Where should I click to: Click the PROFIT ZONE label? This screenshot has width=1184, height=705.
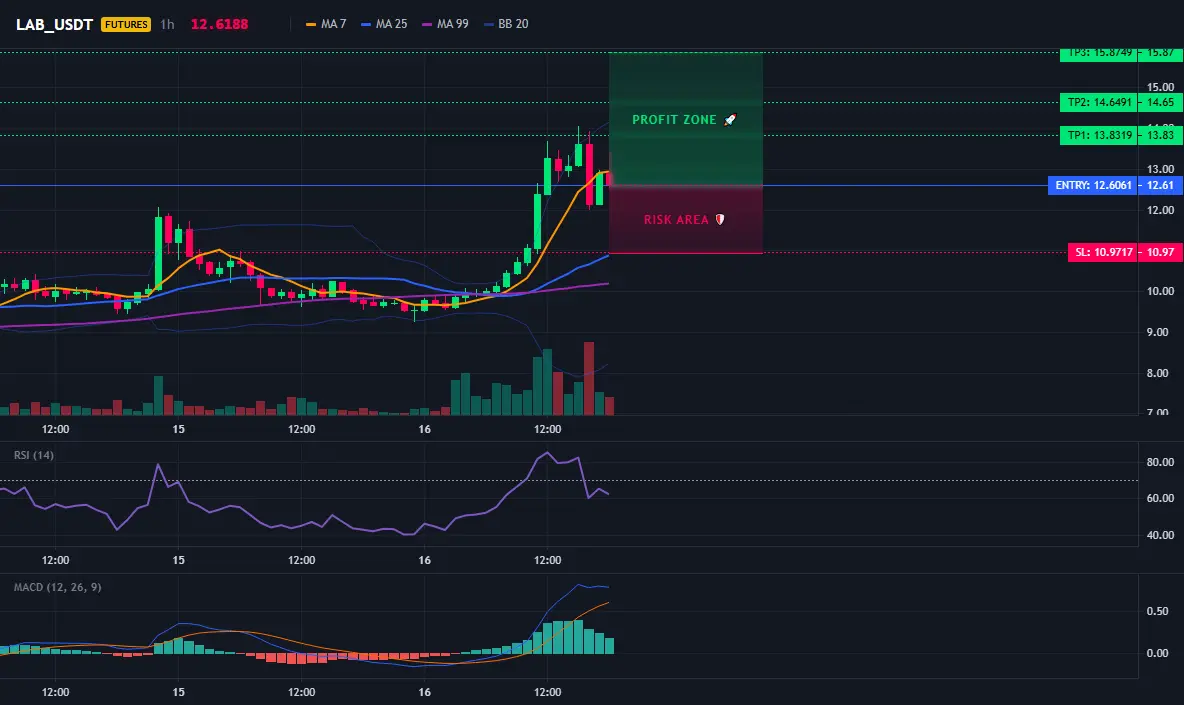tap(684, 119)
